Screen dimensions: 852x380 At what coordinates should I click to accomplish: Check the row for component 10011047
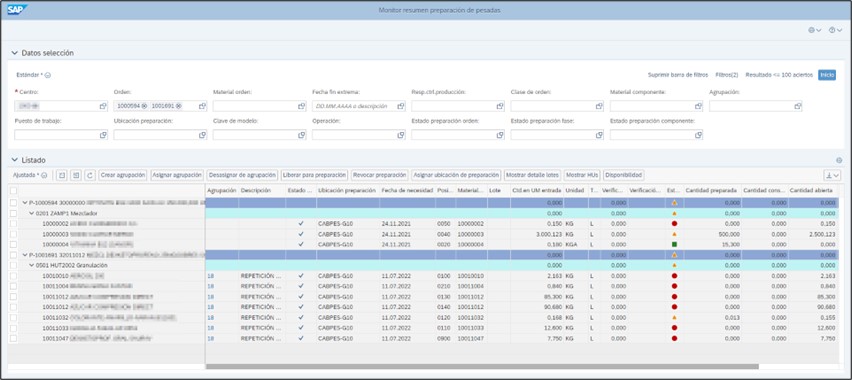[14, 338]
